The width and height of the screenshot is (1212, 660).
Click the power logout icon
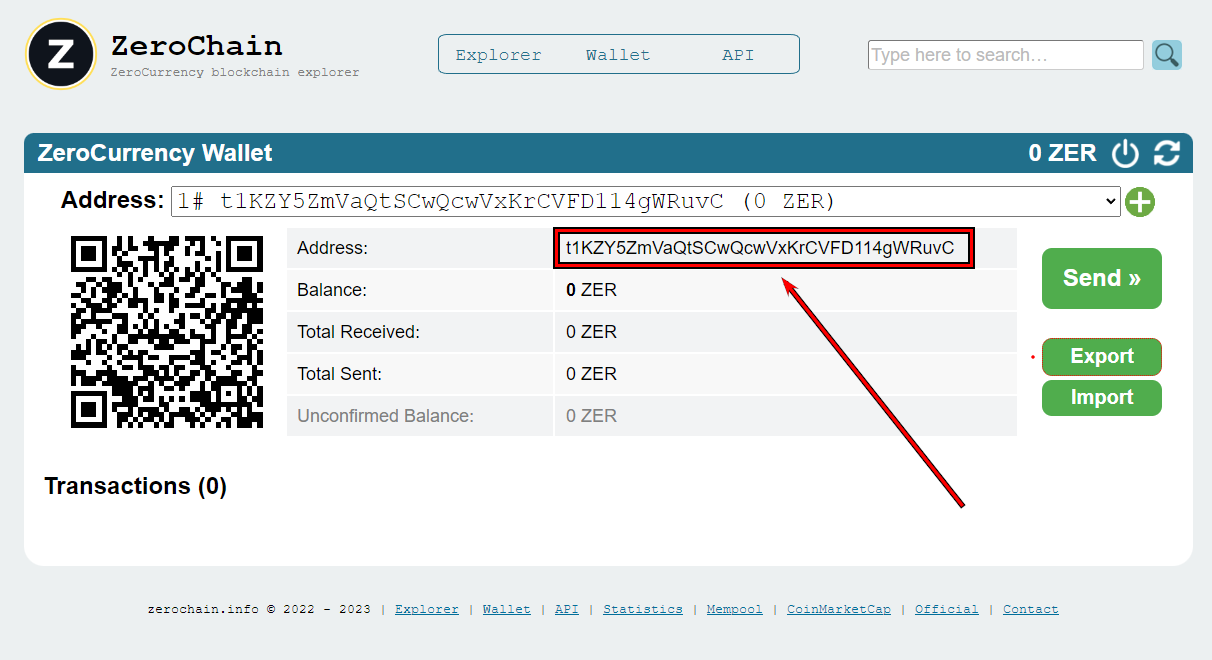tap(1126, 153)
